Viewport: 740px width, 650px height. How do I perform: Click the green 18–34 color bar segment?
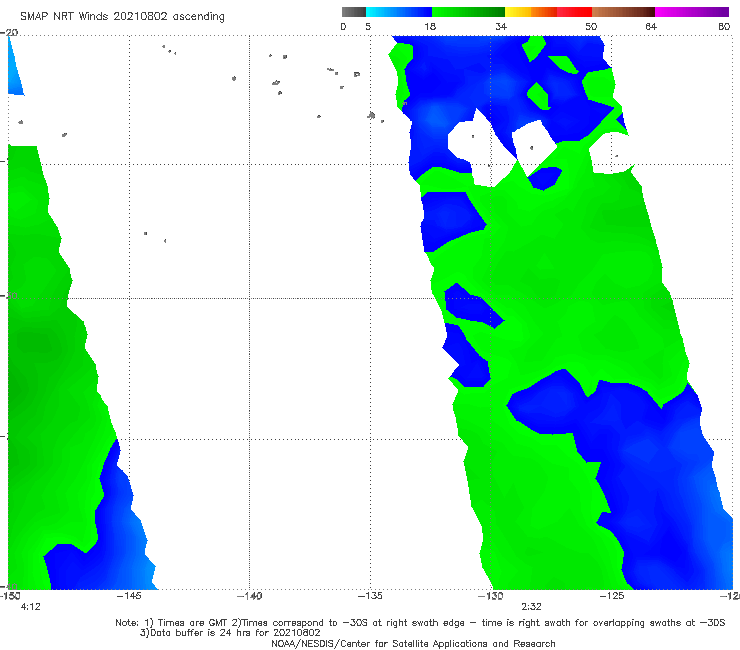[x=468, y=12]
